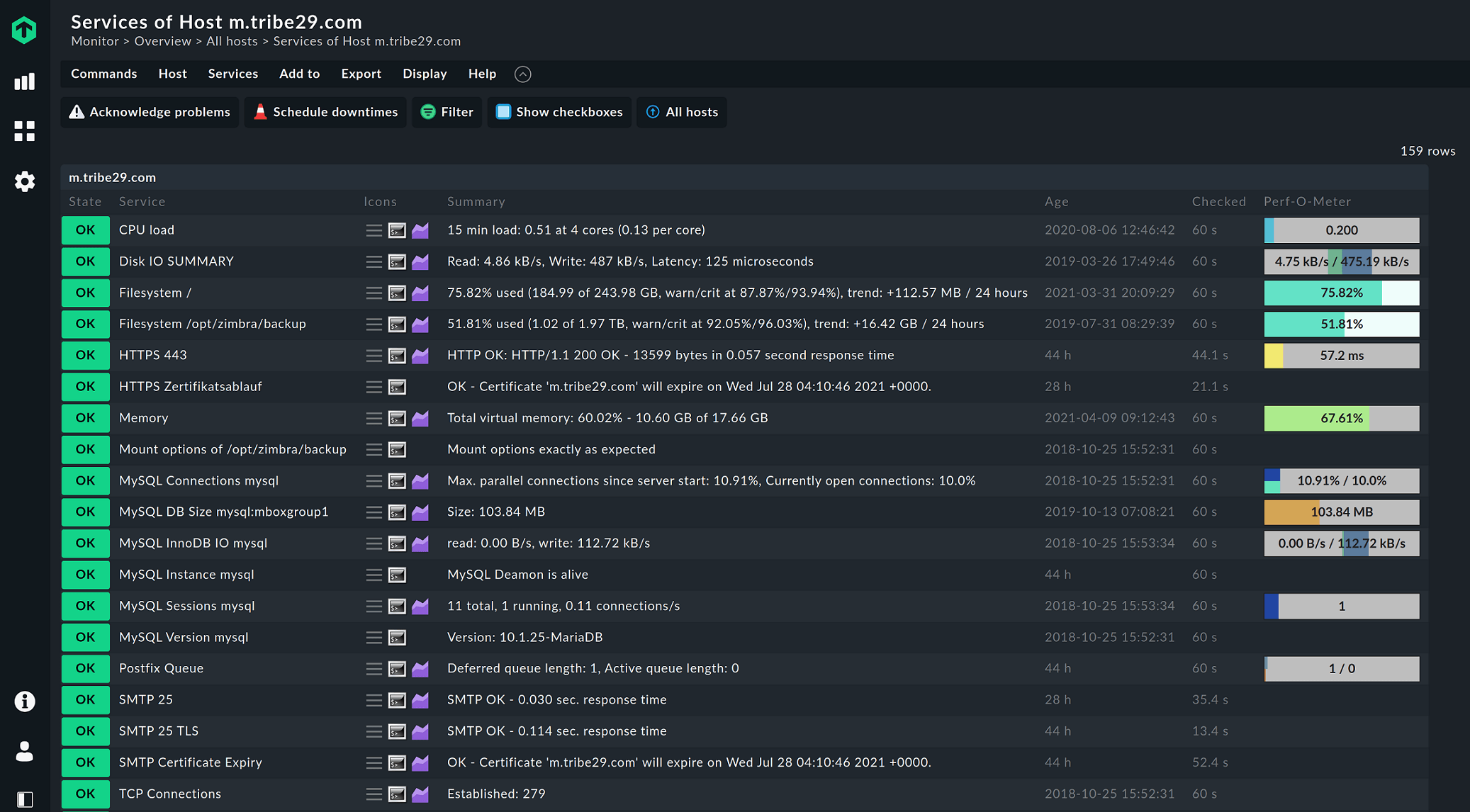Open the Add to menu
This screenshot has height=812, width=1470.
pyautogui.click(x=299, y=74)
